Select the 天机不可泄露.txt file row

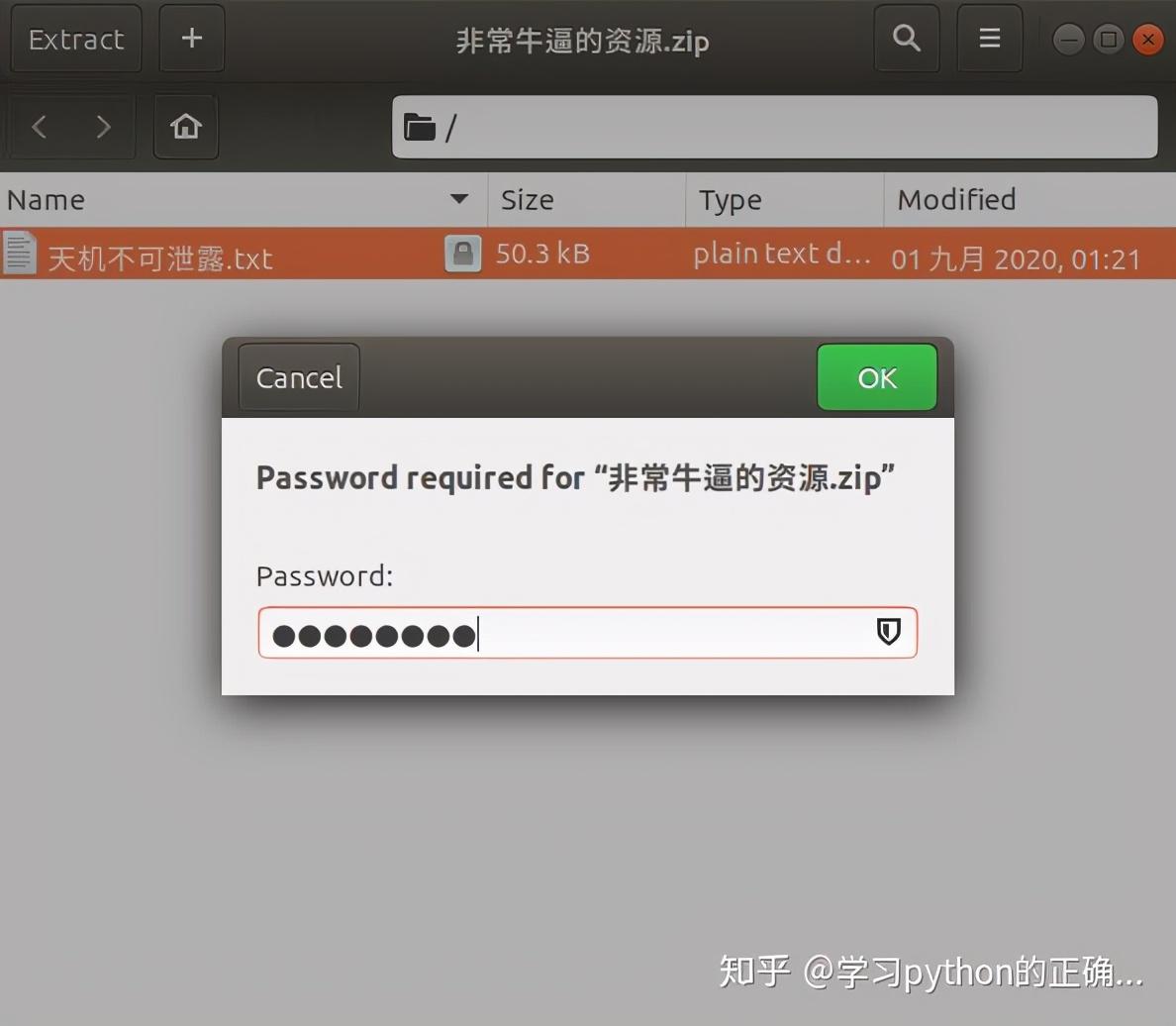tap(588, 254)
